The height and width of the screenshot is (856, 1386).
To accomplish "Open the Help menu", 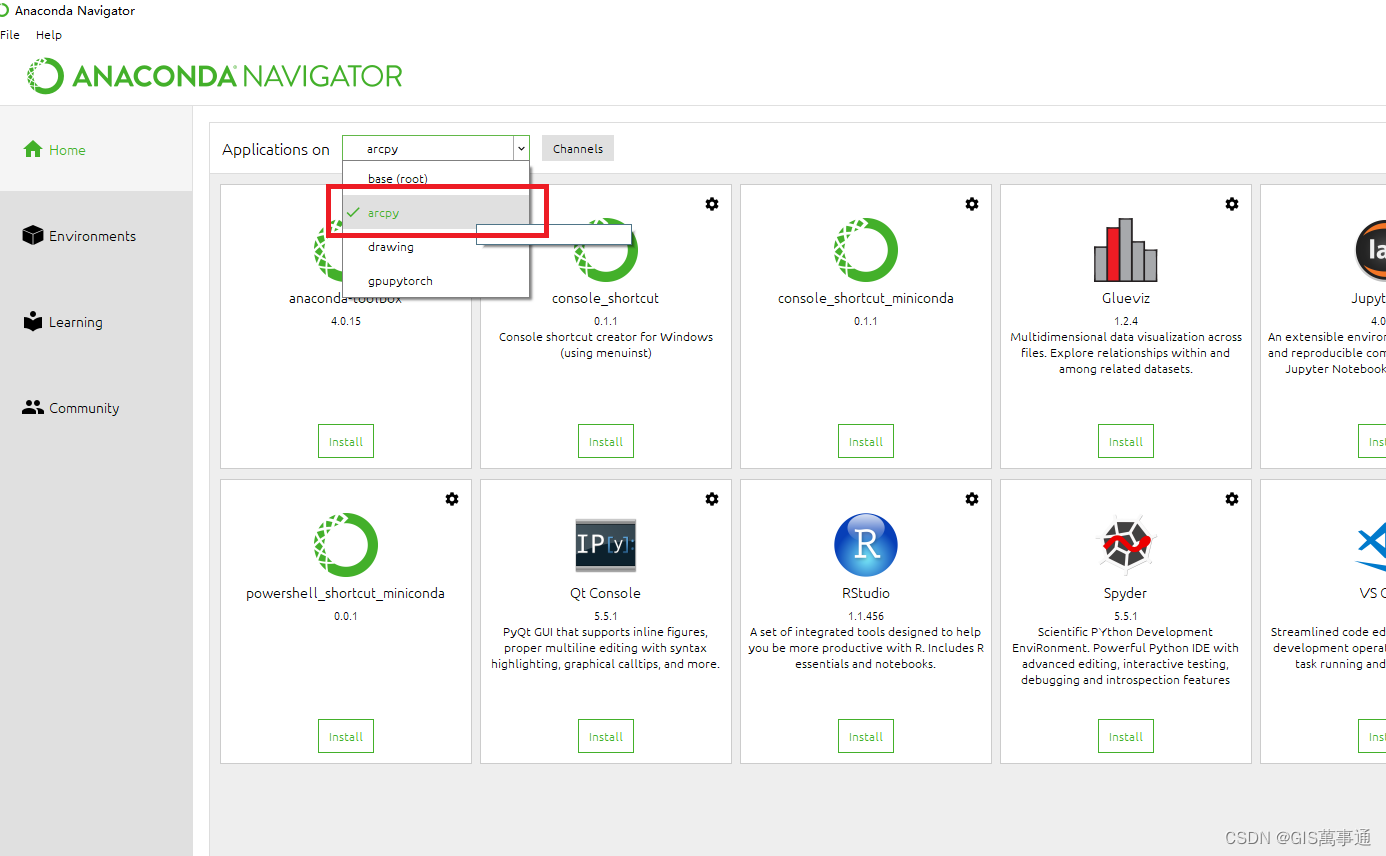I will point(49,35).
